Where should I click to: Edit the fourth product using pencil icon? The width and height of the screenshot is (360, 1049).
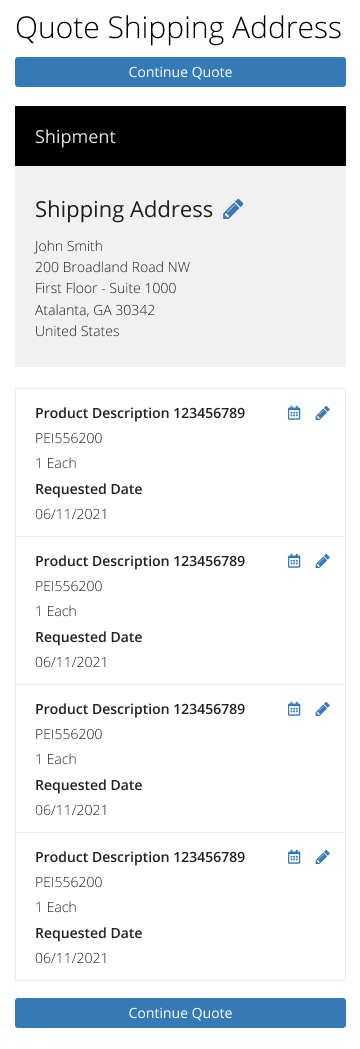(323, 857)
